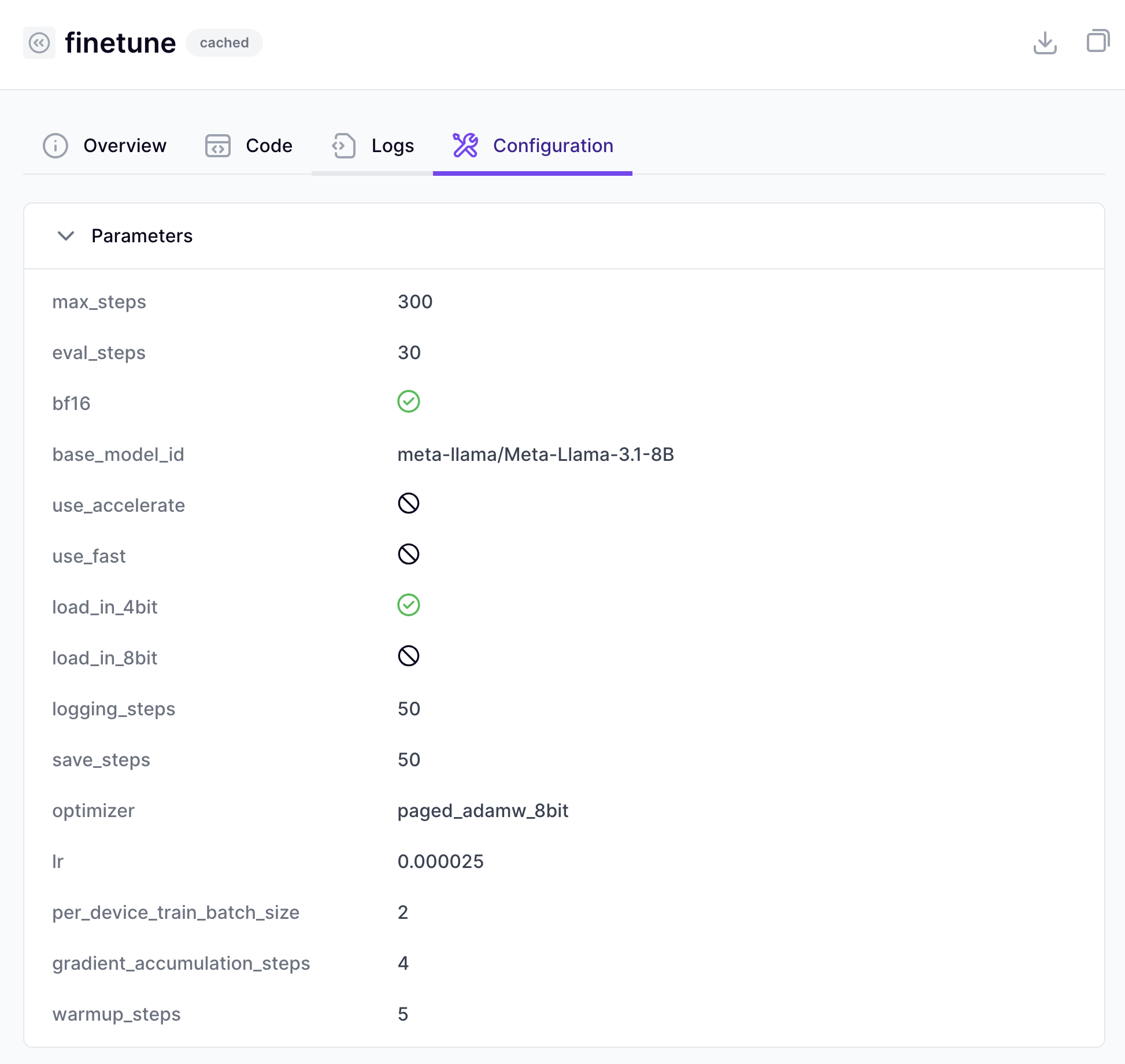Click the copy icon in the top corner
The height and width of the screenshot is (1064, 1125).
[x=1097, y=42]
